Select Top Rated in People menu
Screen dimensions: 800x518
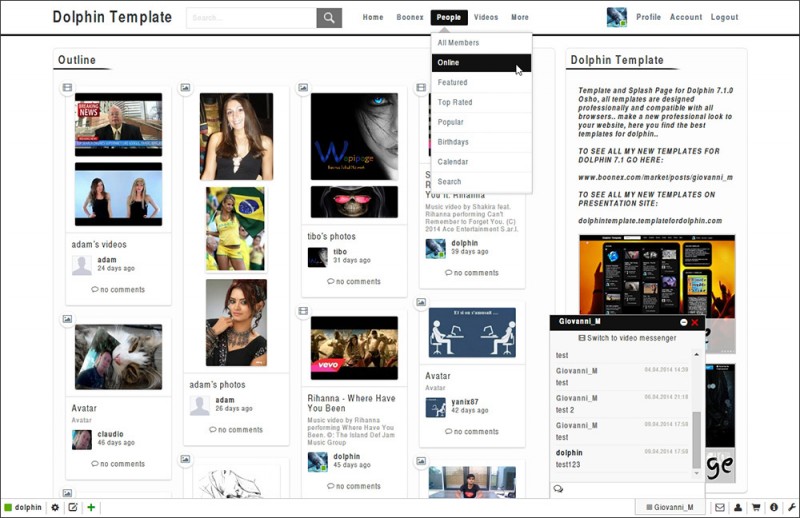pos(481,103)
